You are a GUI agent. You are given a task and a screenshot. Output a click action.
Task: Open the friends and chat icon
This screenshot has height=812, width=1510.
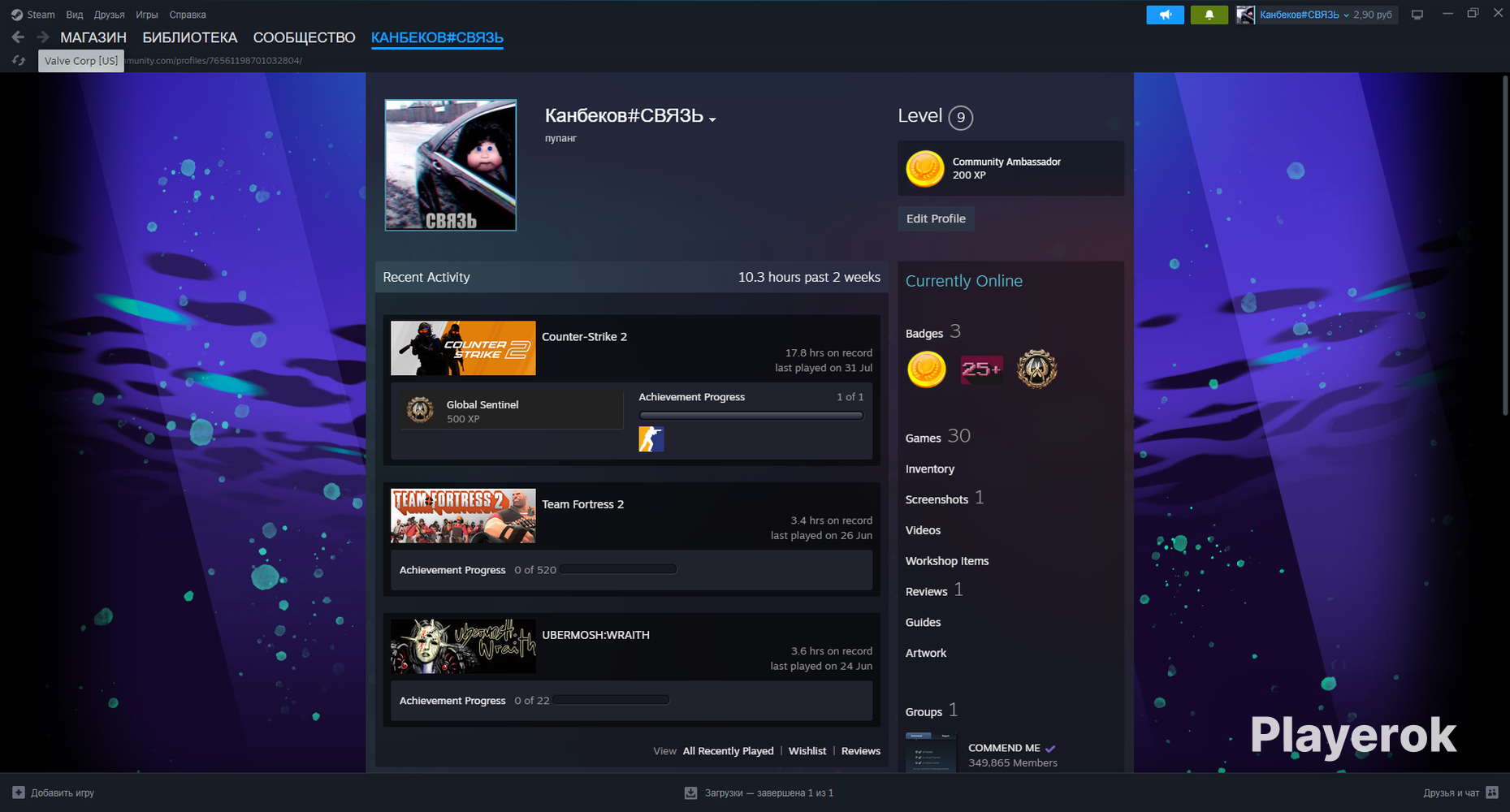(x=1492, y=793)
